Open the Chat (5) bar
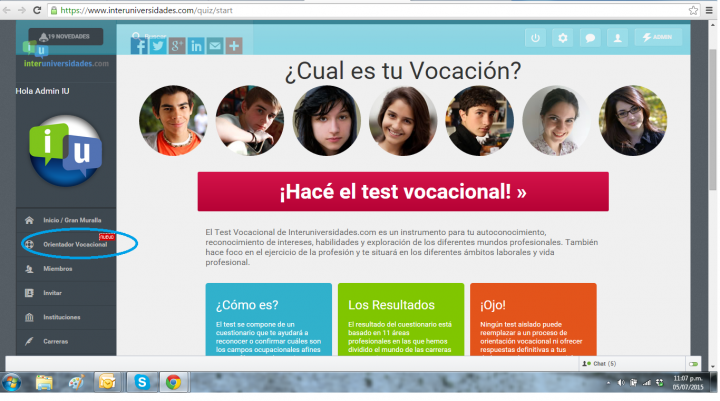The width and height of the screenshot is (720, 401). pyautogui.click(x=632, y=364)
